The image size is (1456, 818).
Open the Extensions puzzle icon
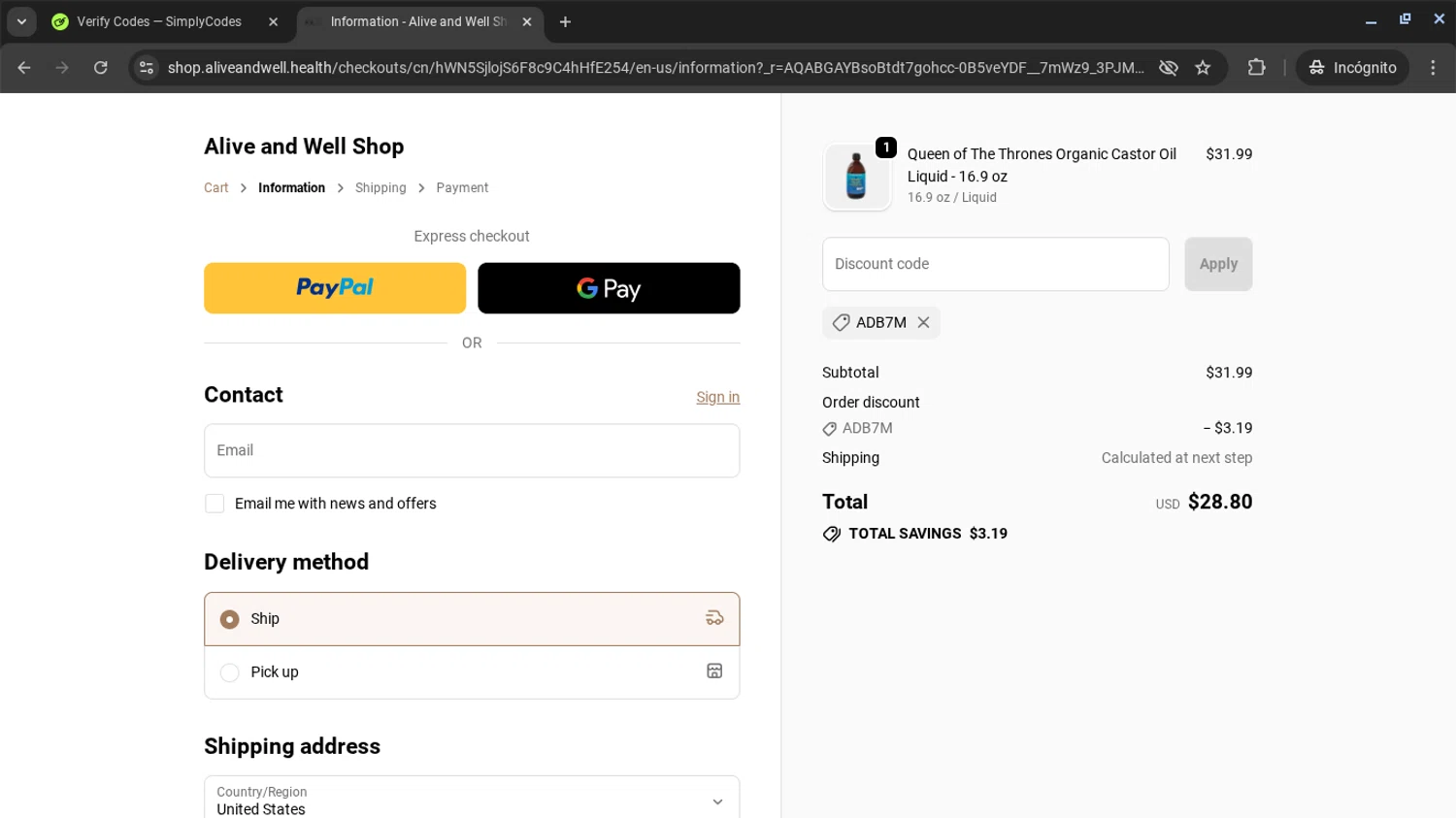[x=1256, y=67]
